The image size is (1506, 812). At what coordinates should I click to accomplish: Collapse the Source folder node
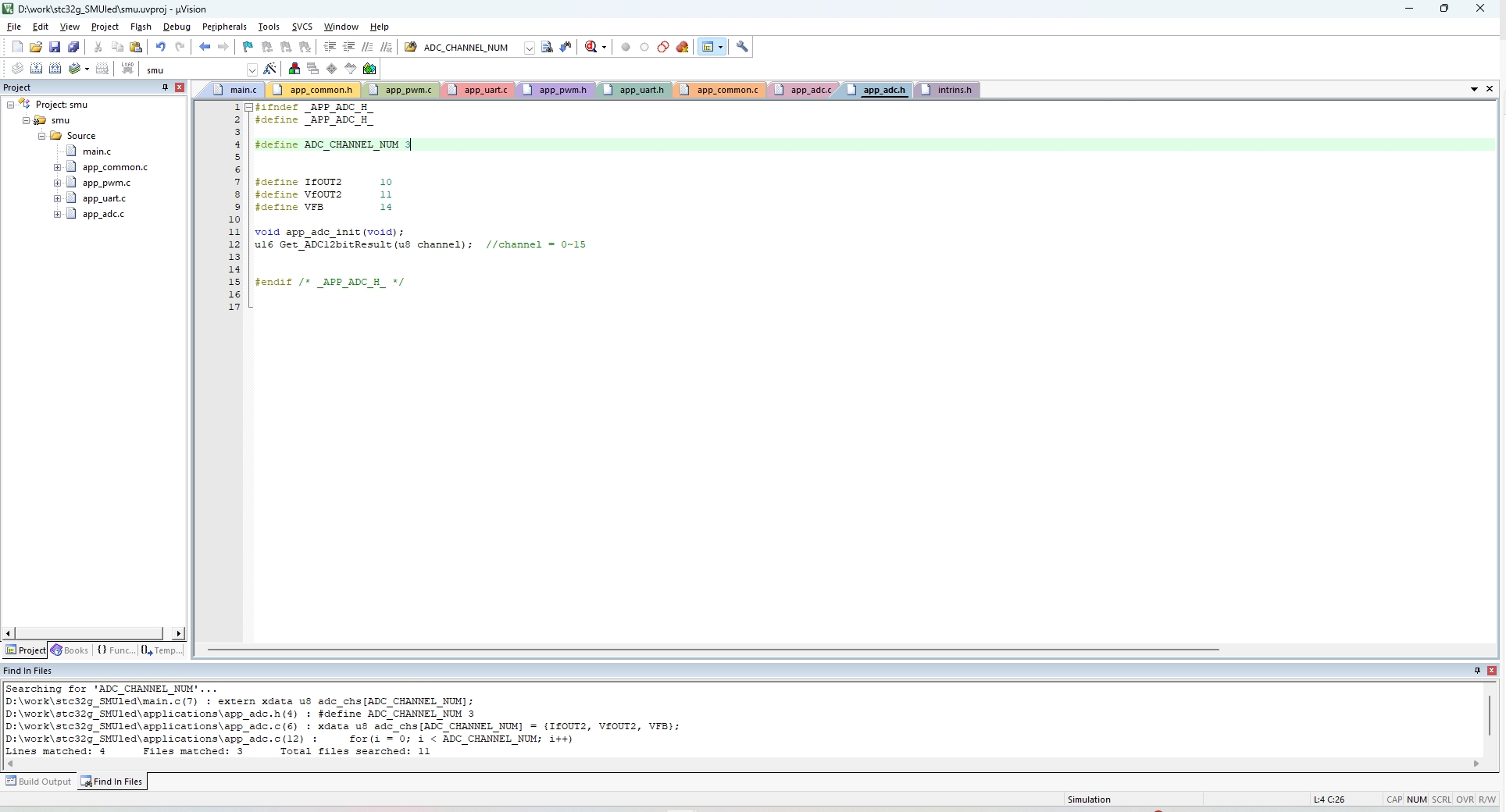point(42,136)
